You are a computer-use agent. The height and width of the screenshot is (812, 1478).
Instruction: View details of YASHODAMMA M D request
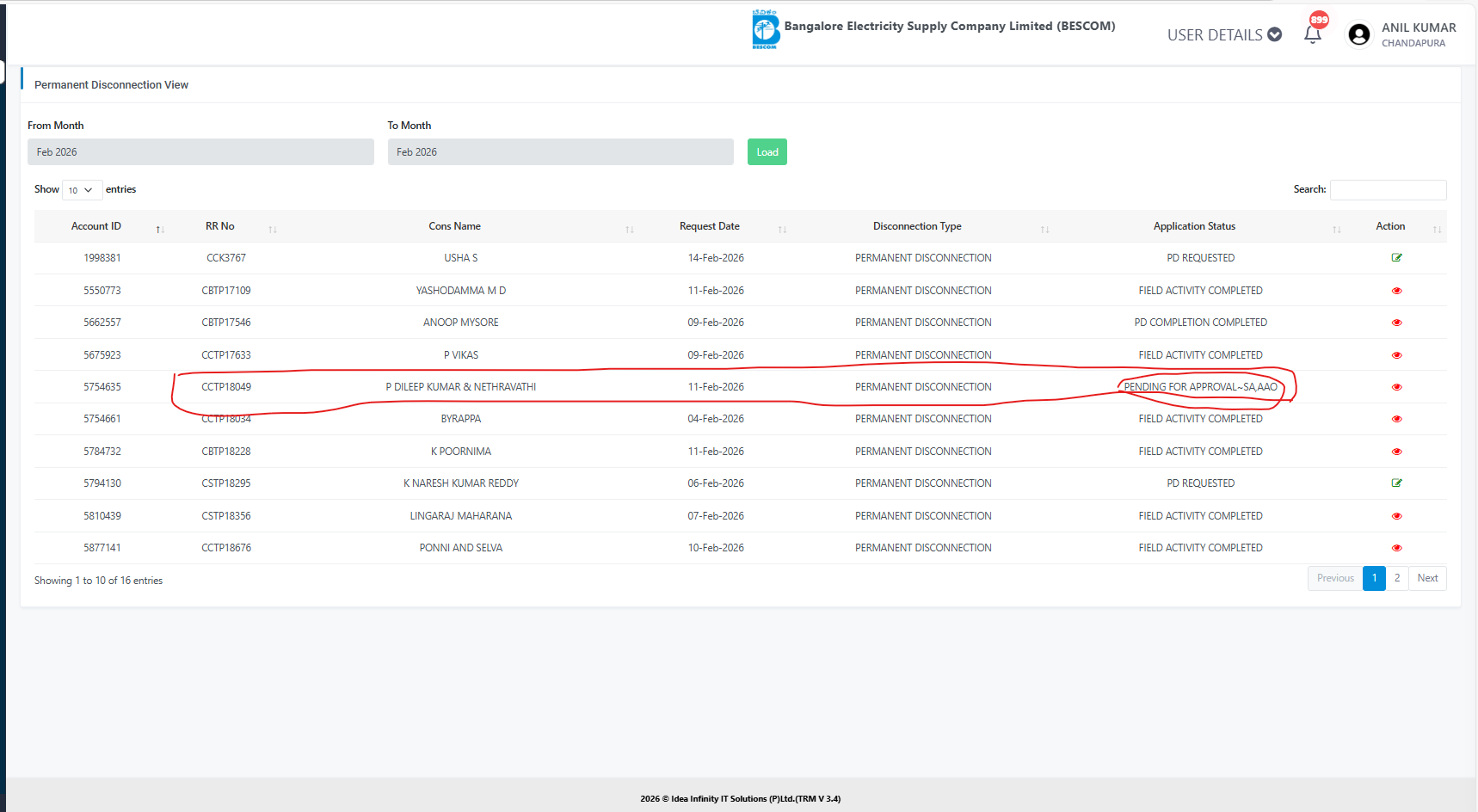tap(1396, 291)
